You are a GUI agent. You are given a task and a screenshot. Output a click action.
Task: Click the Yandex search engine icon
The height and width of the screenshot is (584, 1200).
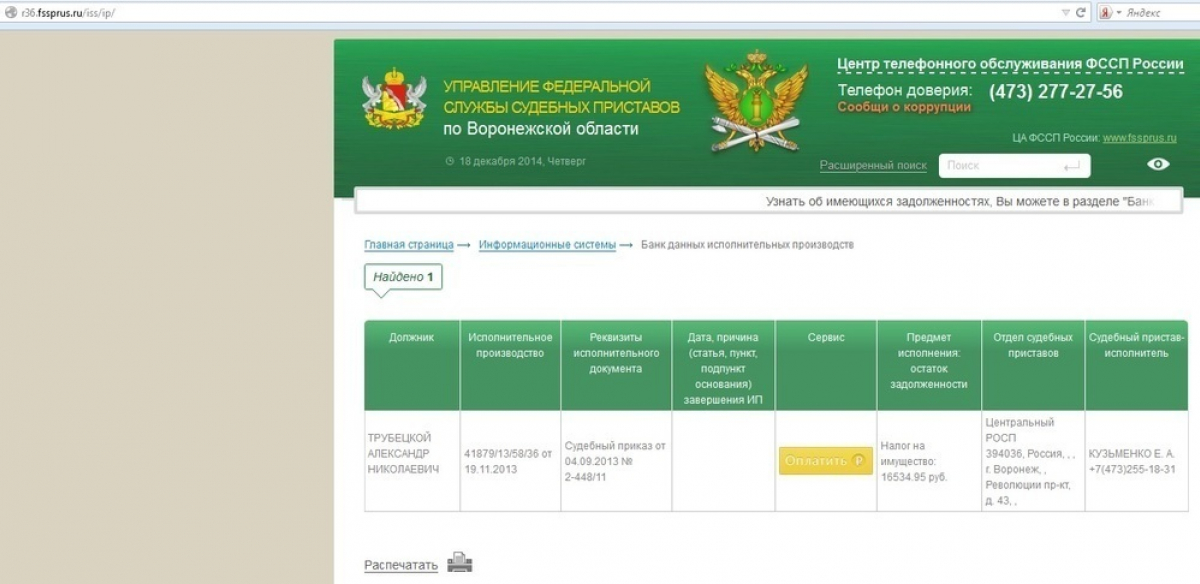[1106, 12]
